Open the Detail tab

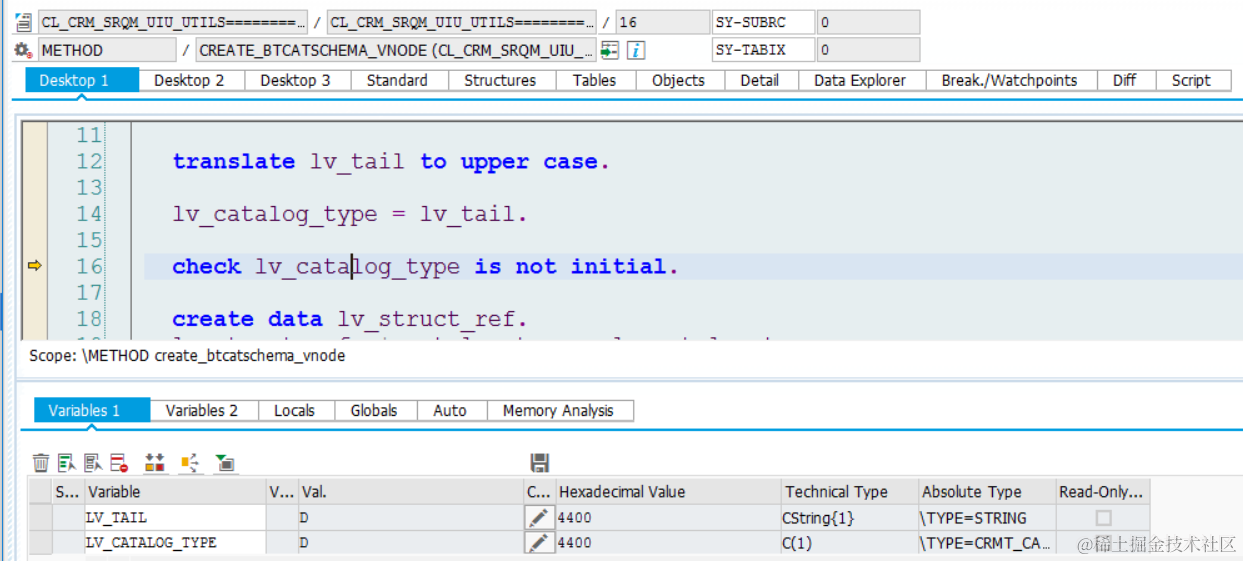tap(760, 80)
